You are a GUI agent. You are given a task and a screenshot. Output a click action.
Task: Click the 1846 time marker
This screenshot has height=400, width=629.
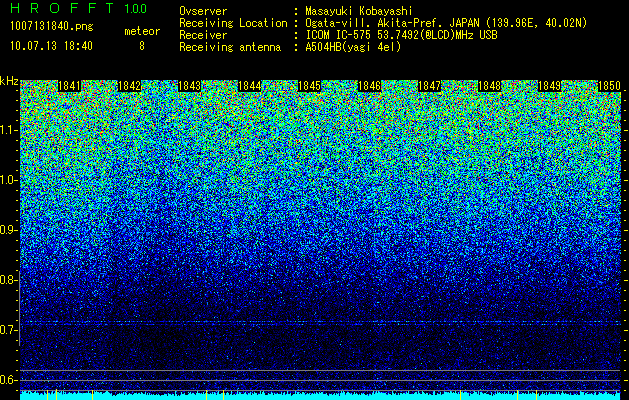369,86
